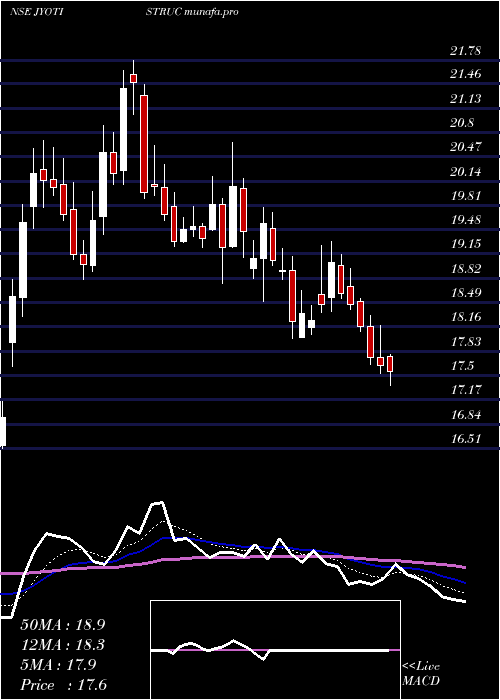Click the NSE JYOTI ticker title

pos(36,12)
